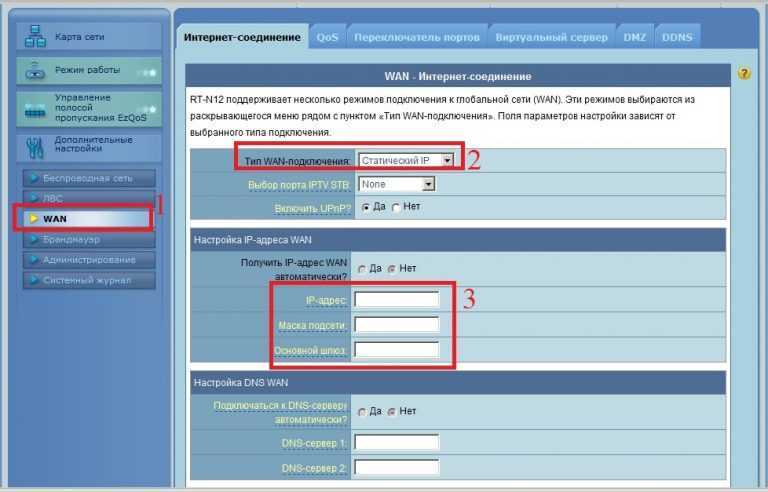Viewport: 768px width, 492px height.
Task: Select Да for automatic DNS server
Action: [x=362, y=412]
